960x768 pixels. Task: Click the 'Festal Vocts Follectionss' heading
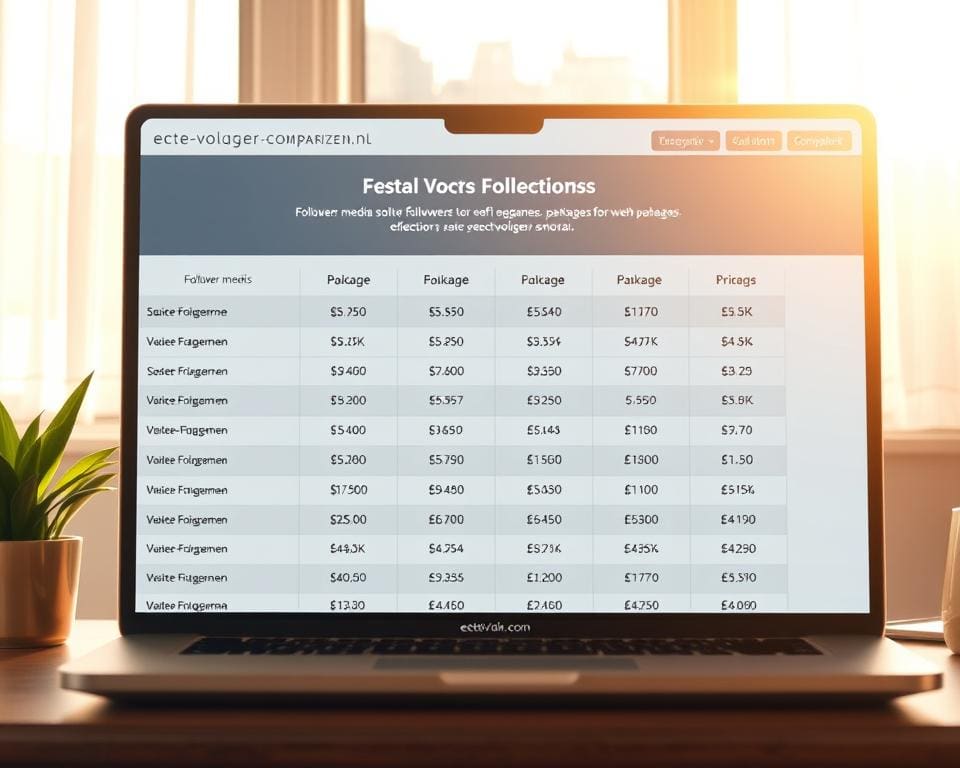479,186
